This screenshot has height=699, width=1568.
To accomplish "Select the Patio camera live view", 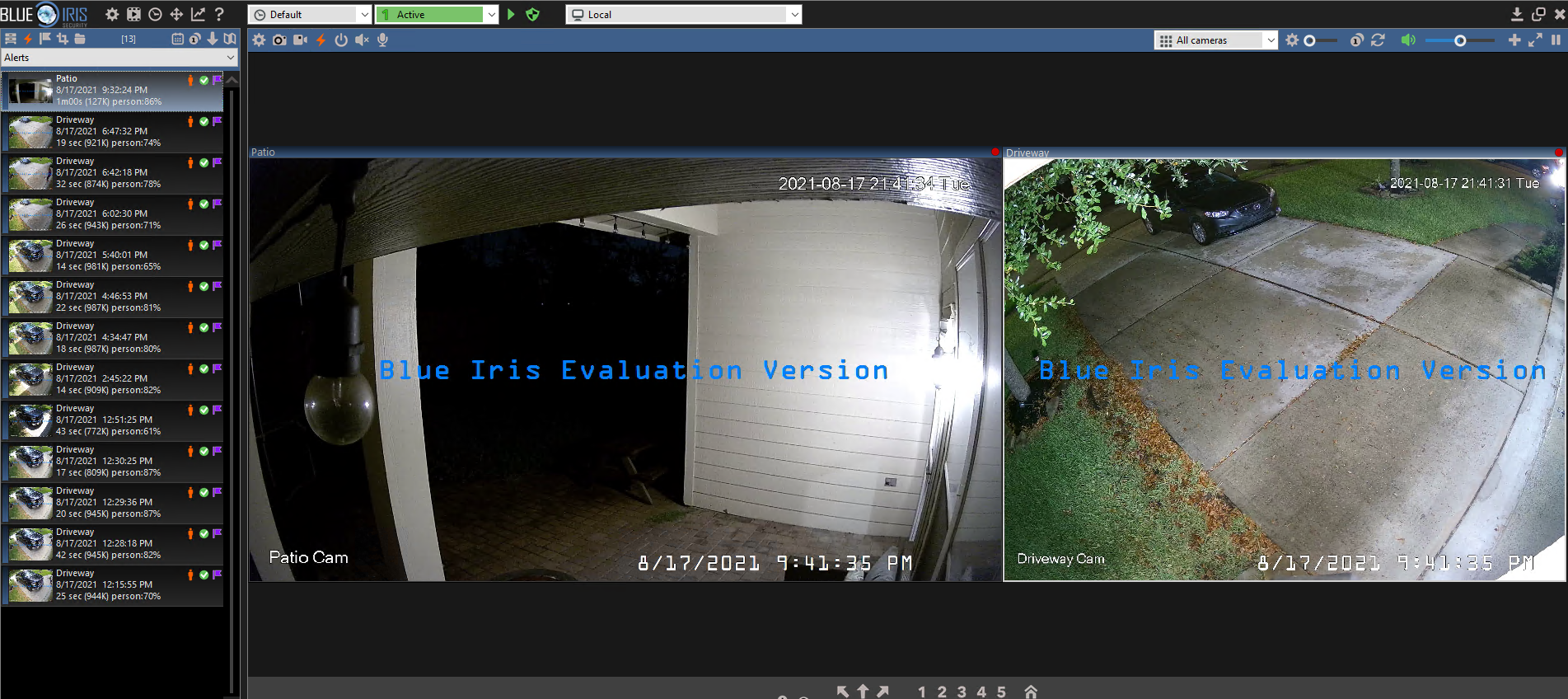I will coord(625,370).
